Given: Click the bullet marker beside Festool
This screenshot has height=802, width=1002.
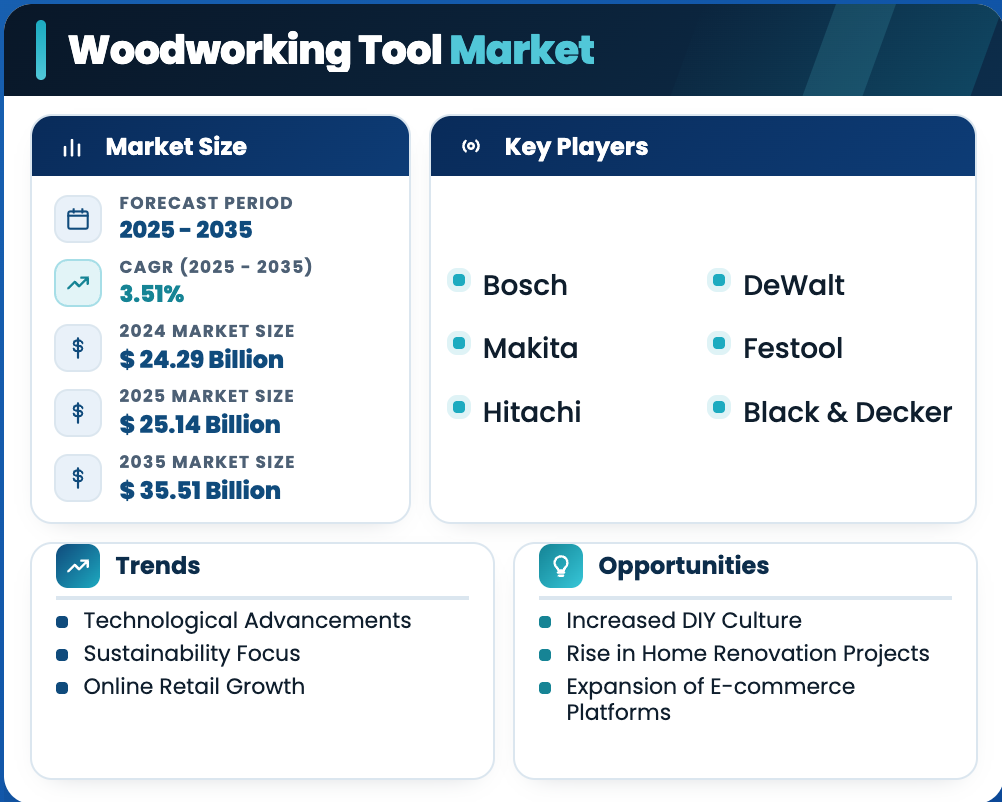Looking at the screenshot, I should coord(719,343).
